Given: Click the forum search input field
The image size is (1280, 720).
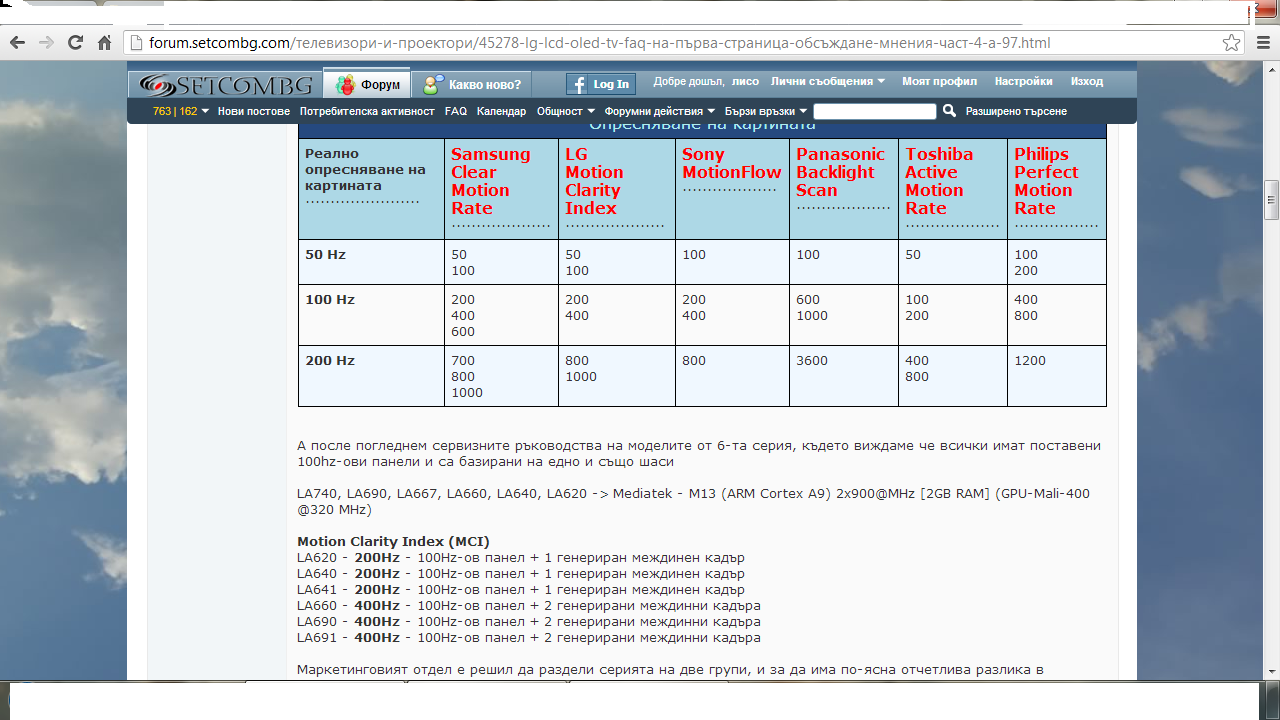Looking at the screenshot, I should pyautogui.click(x=875, y=111).
